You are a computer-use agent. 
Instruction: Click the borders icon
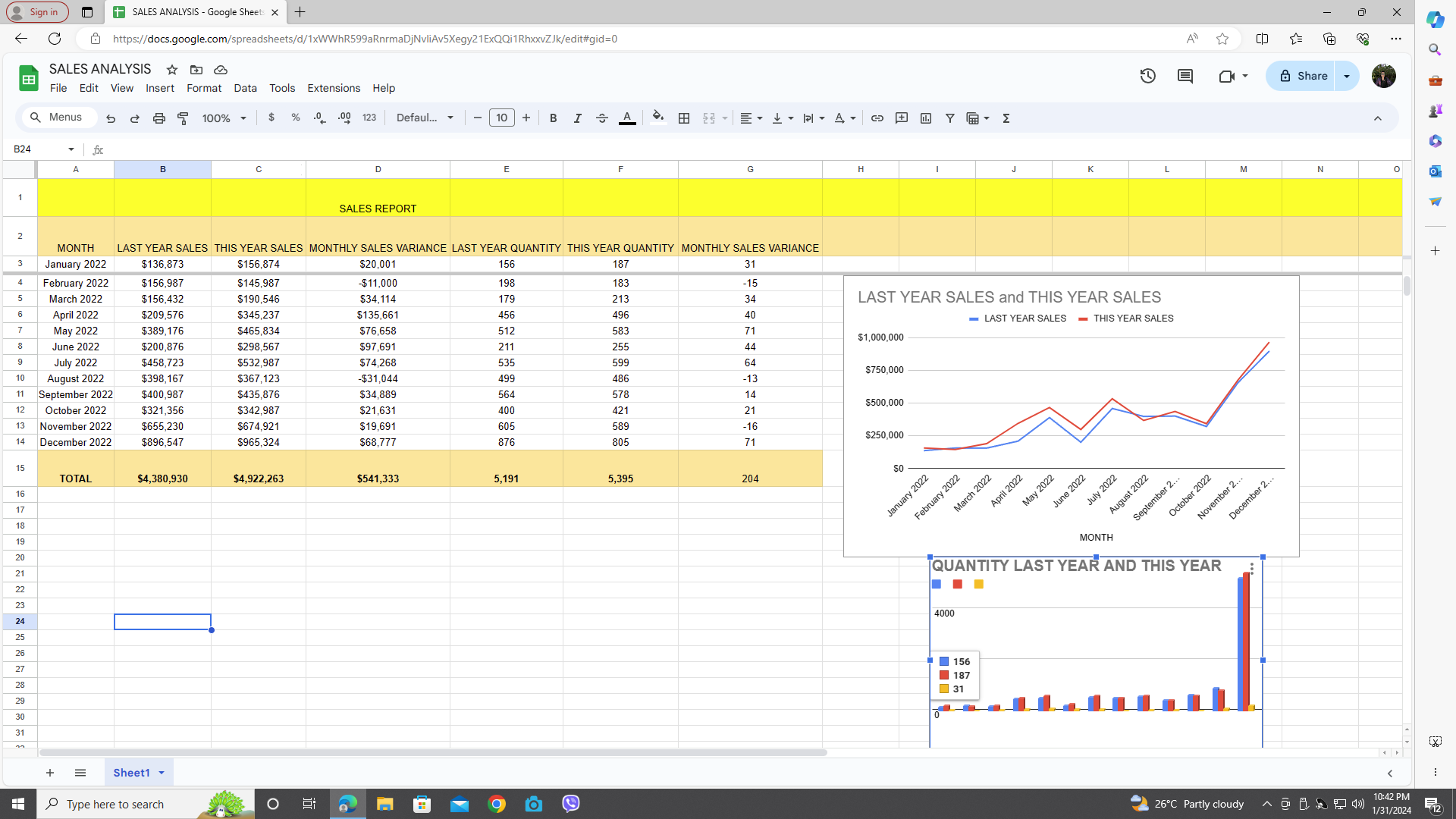coord(684,118)
